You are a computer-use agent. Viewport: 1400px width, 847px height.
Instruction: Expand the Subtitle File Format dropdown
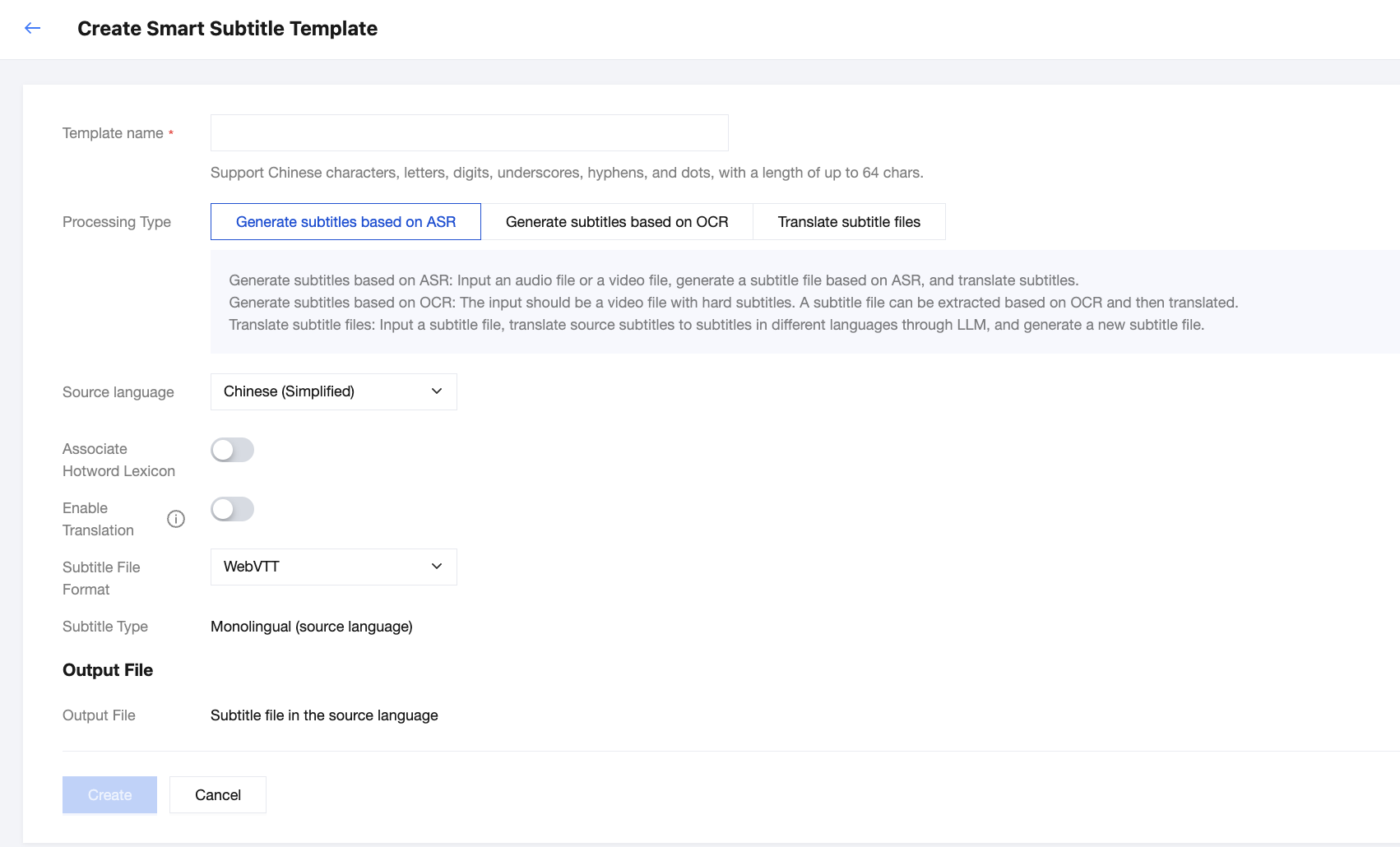333,567
